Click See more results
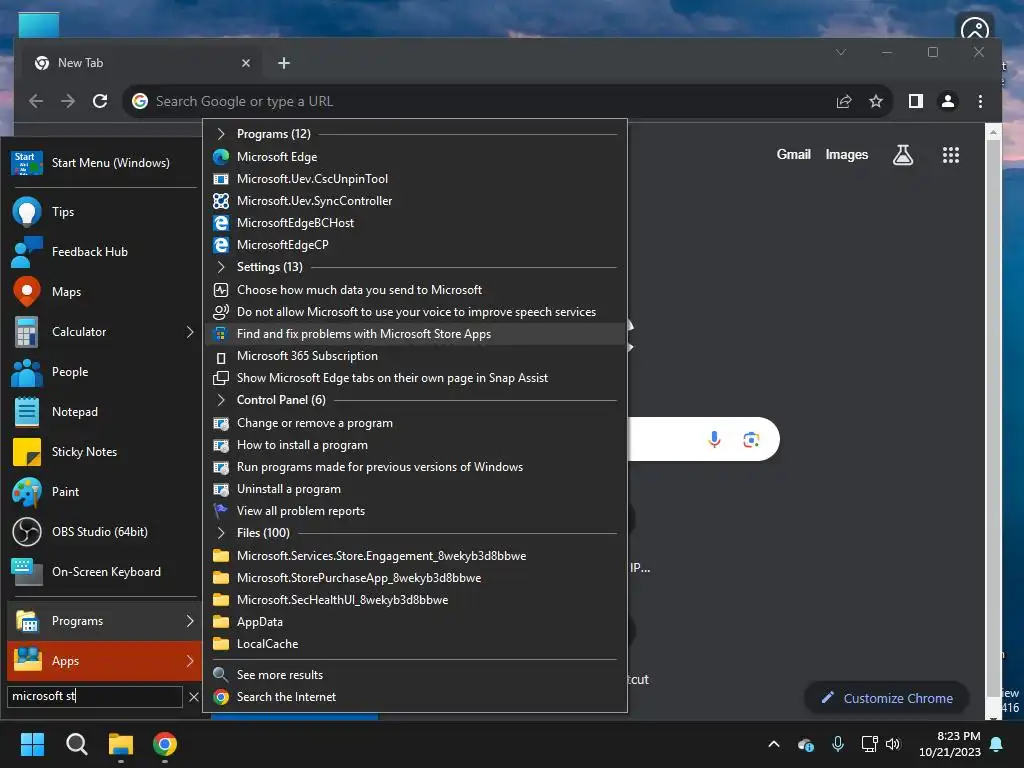 [415, 675]
